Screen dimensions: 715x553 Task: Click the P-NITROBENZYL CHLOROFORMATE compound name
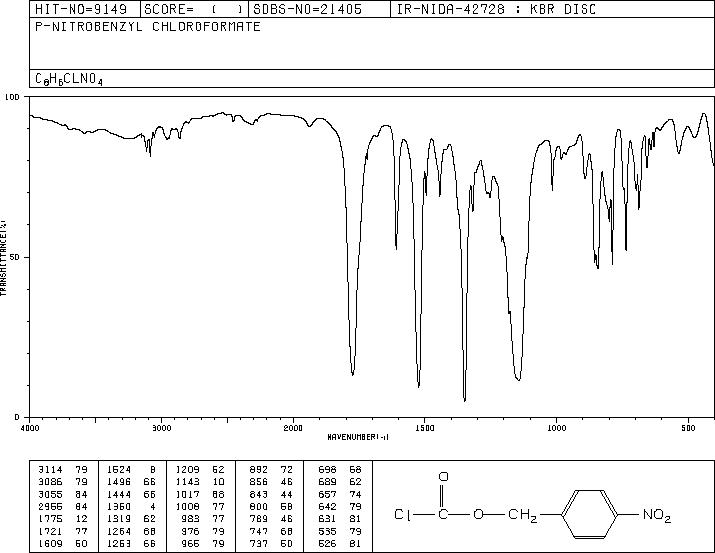[148, 26]
